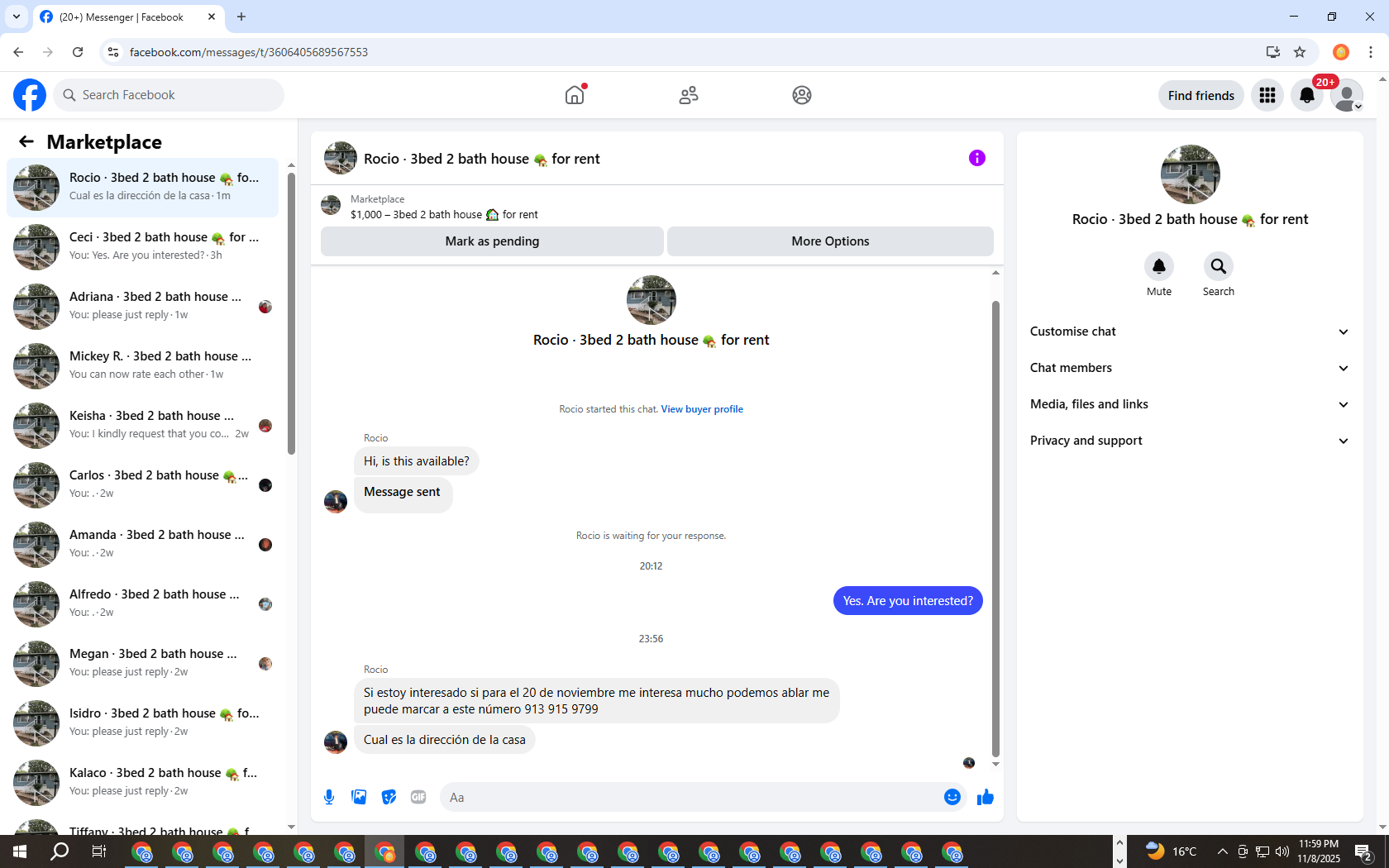Open View buyer profile link

(702, 409)
